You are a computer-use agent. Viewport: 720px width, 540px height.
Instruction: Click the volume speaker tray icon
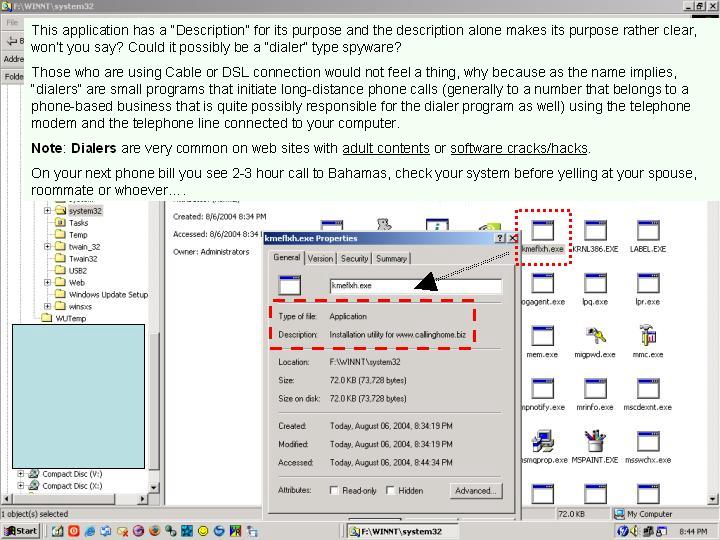[x=635, y=531]
